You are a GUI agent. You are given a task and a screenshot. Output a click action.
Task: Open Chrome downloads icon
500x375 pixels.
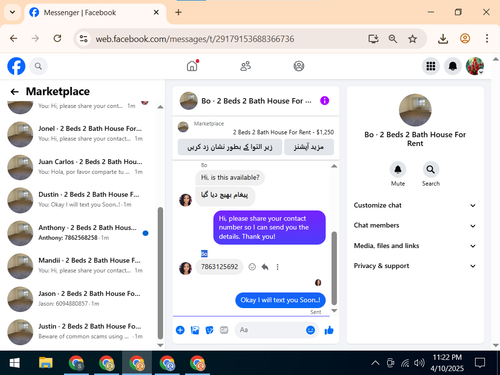point(443,39)
